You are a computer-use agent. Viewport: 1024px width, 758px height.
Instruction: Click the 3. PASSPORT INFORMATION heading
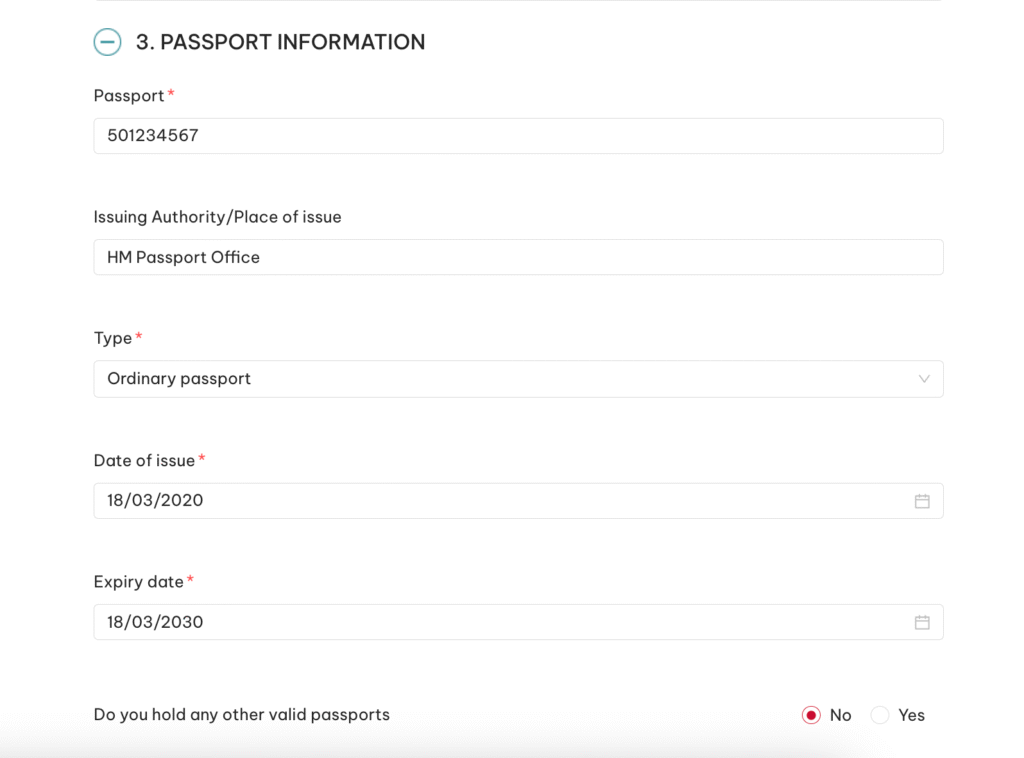click(x=279, y=42)
